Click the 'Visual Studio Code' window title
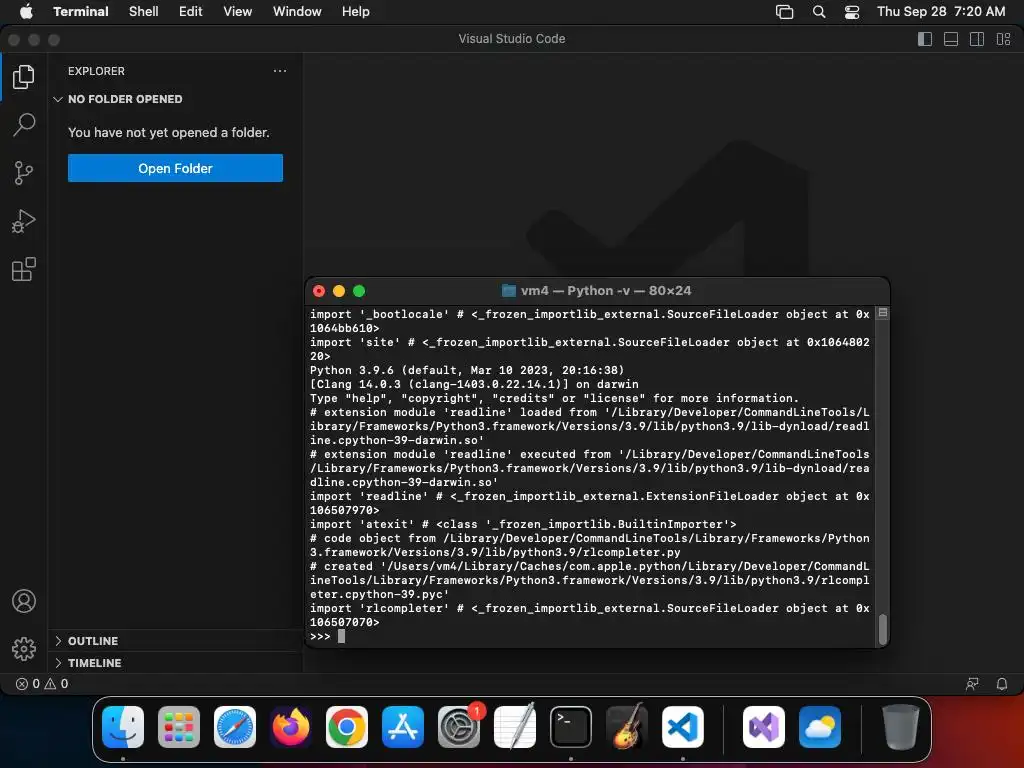The image size is (1024, 768). pyautogui.click(x=512, y=39)
